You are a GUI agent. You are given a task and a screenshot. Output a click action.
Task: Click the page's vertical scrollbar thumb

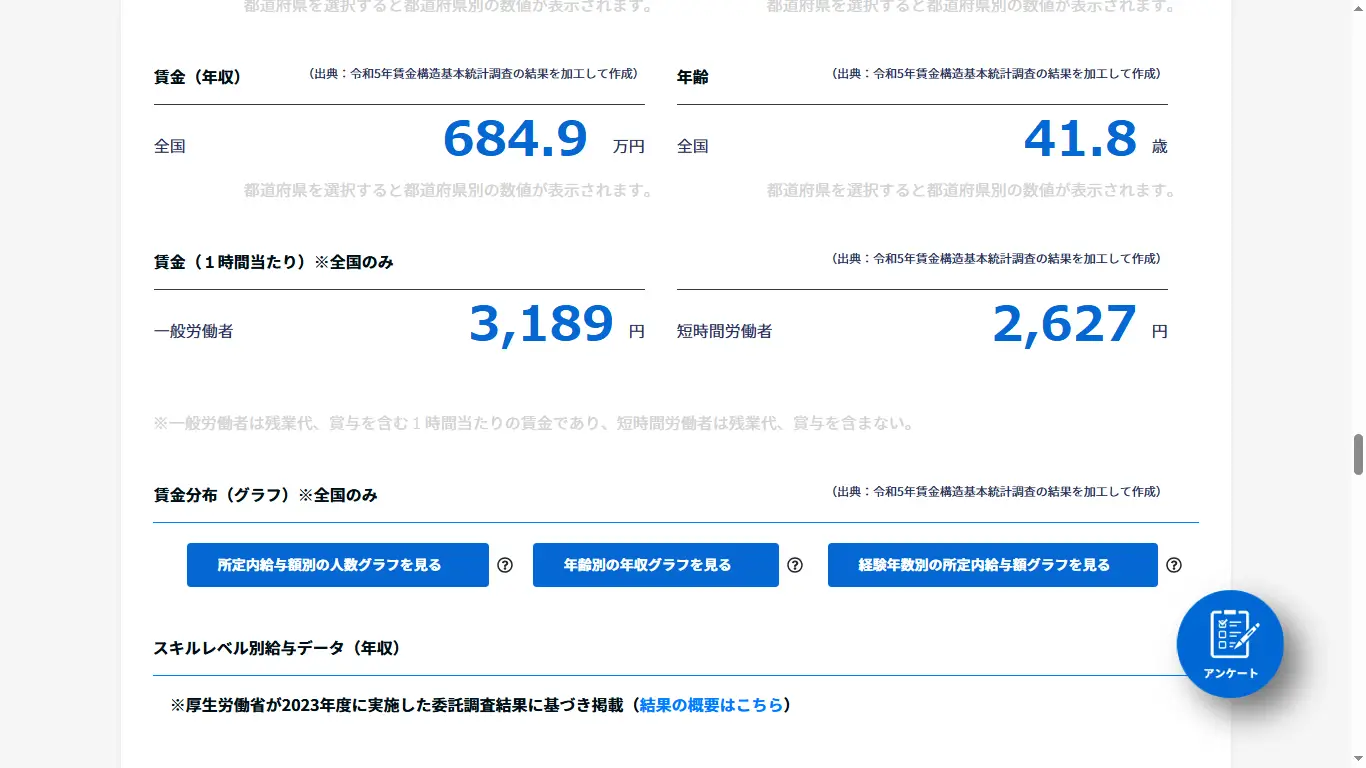1358,455
